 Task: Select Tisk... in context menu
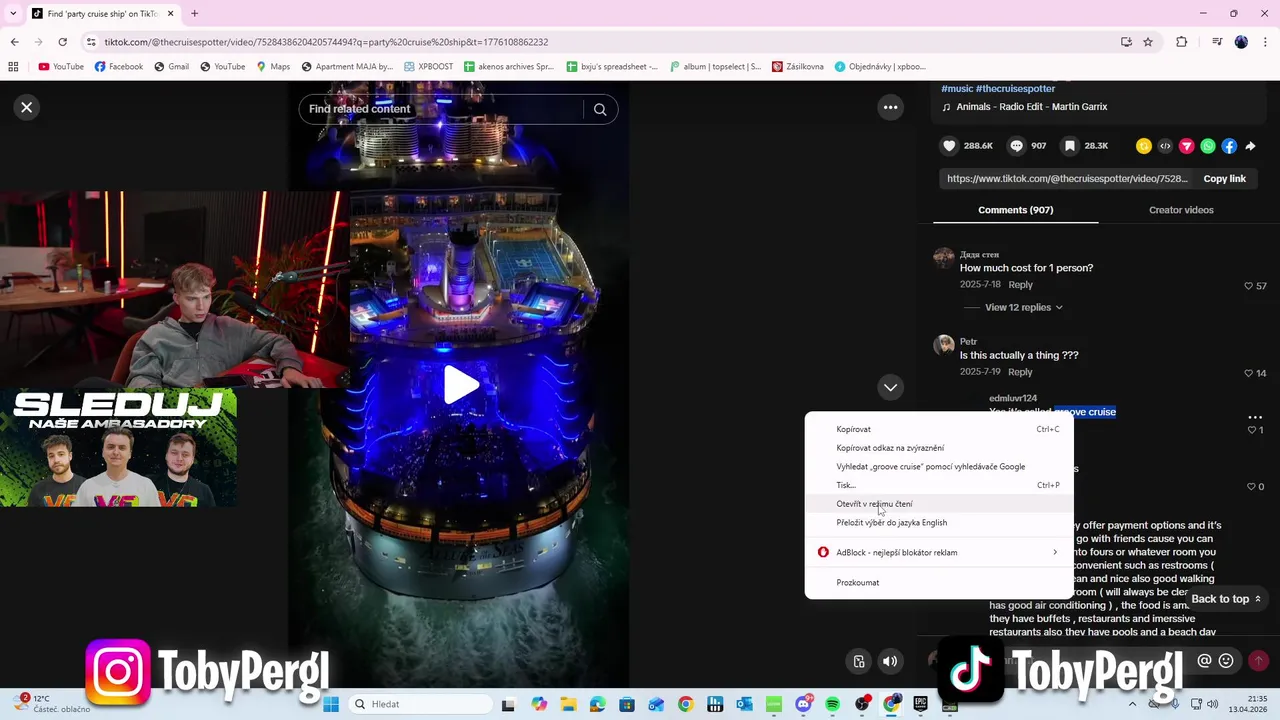(939, 485)
